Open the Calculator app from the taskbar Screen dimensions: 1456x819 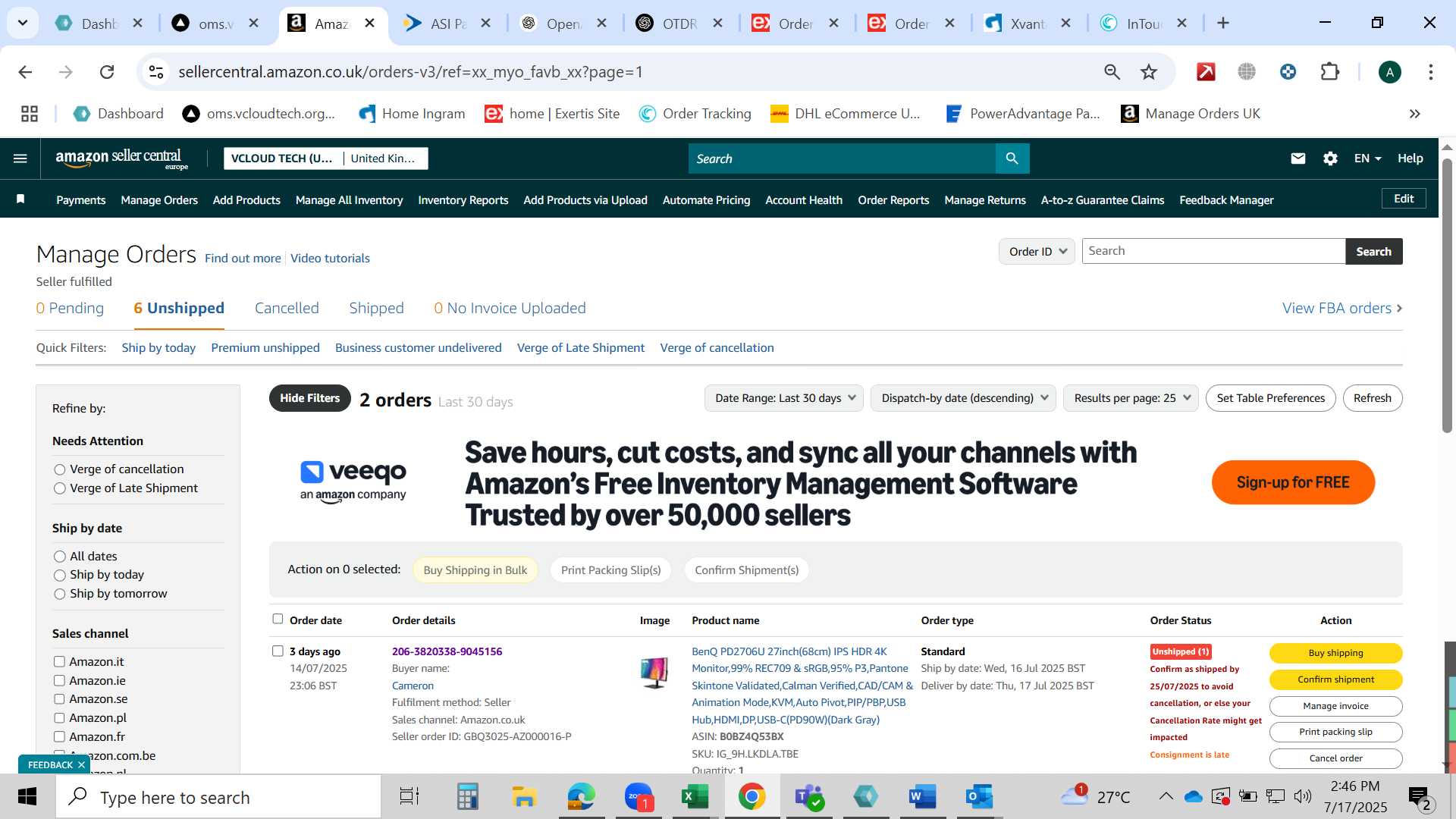467,797
